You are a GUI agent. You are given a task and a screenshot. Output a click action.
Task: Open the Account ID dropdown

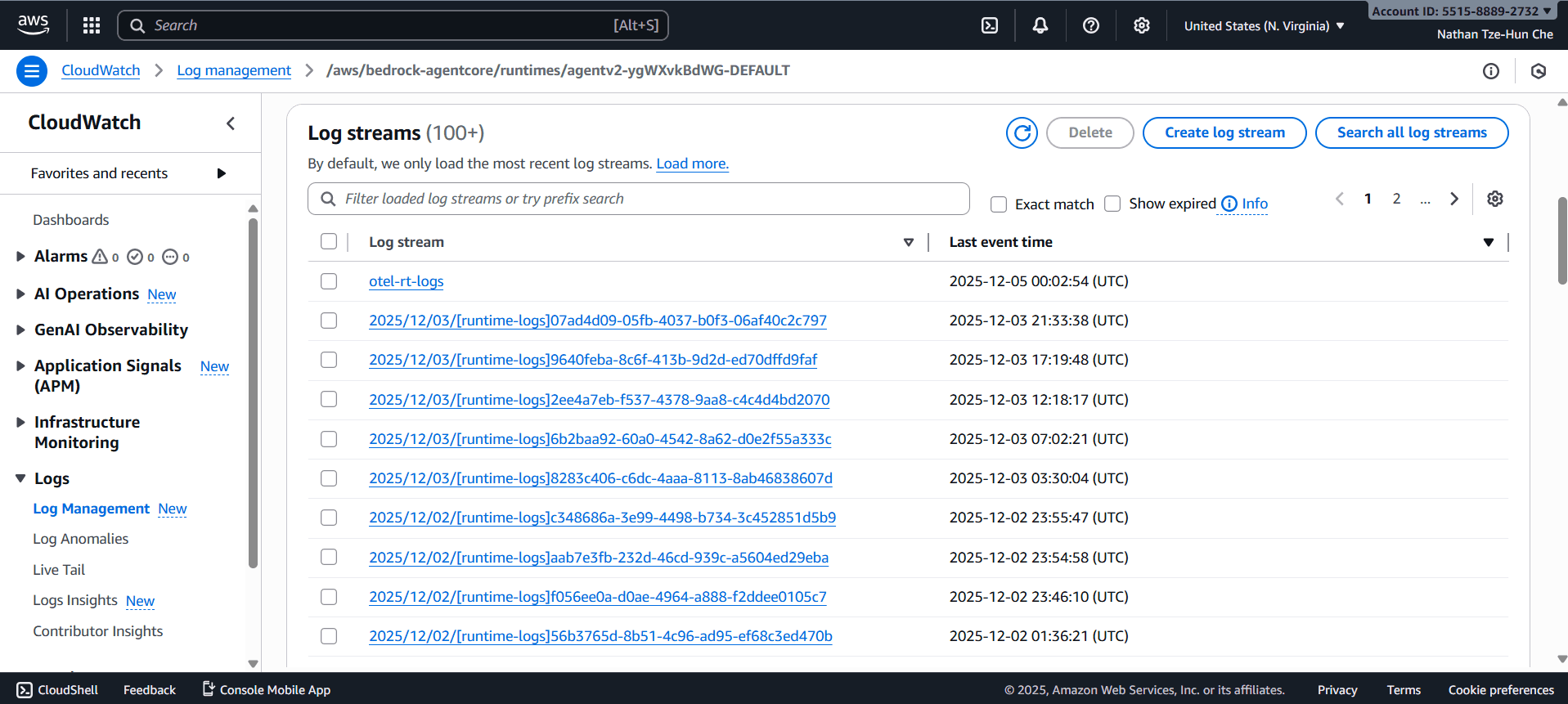(x=1461, y=11)
